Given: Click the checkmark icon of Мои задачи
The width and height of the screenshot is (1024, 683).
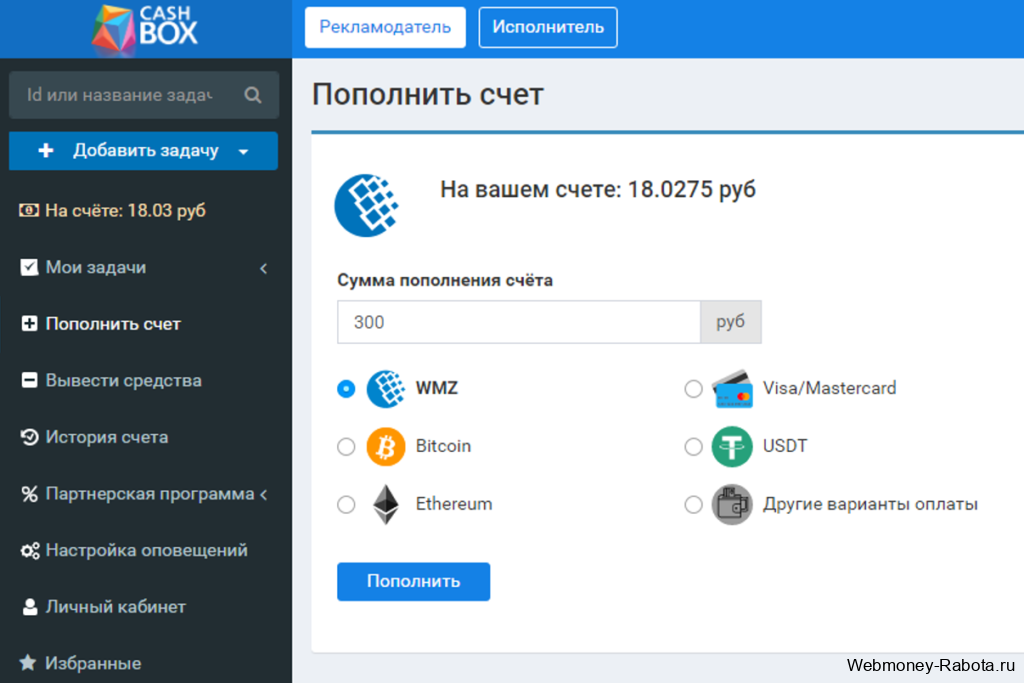Looking at the screenshot, I should [29, 267].
